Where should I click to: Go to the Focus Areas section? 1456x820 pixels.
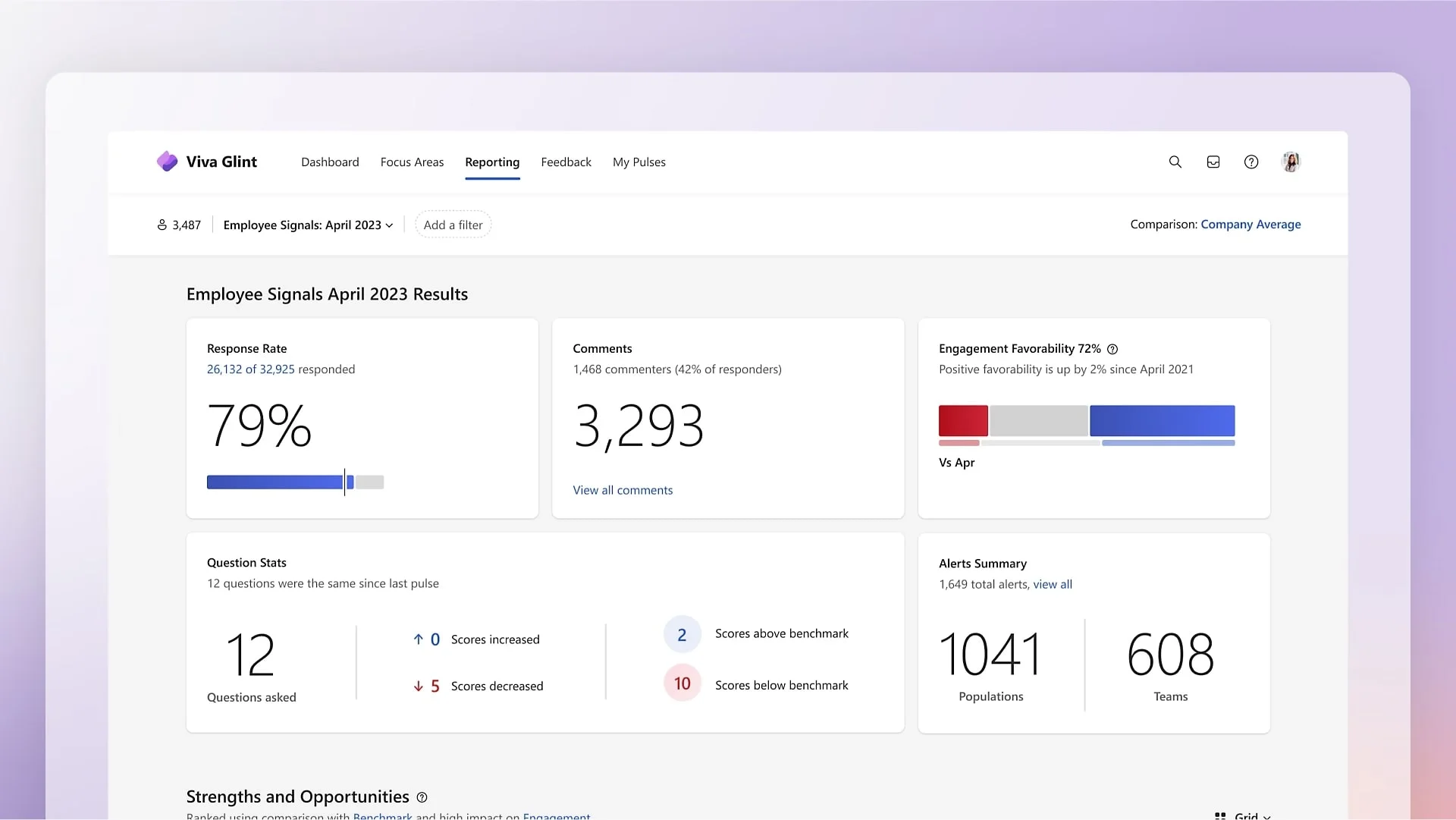412,162
